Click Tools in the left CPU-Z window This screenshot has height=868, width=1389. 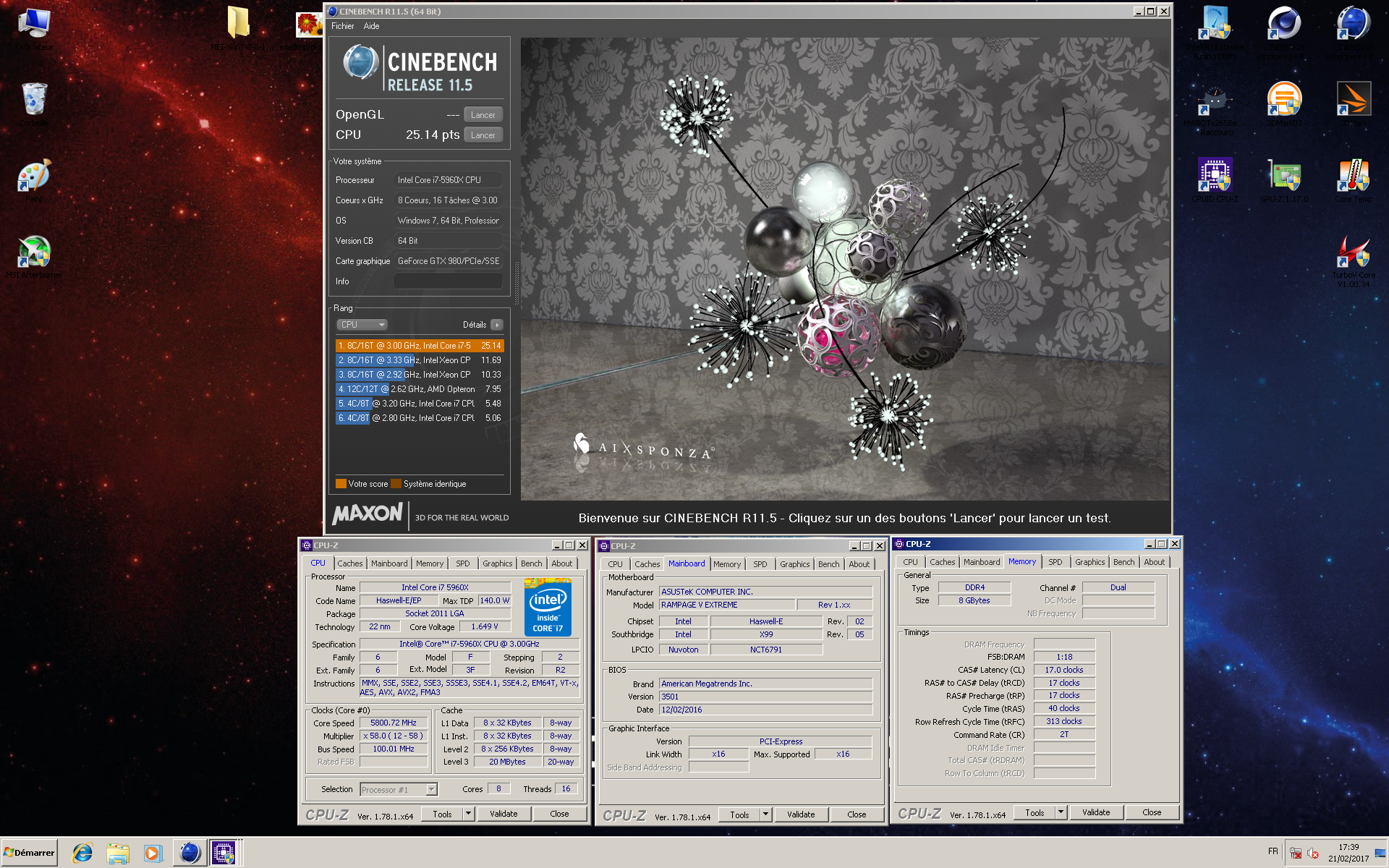(442, 814)
